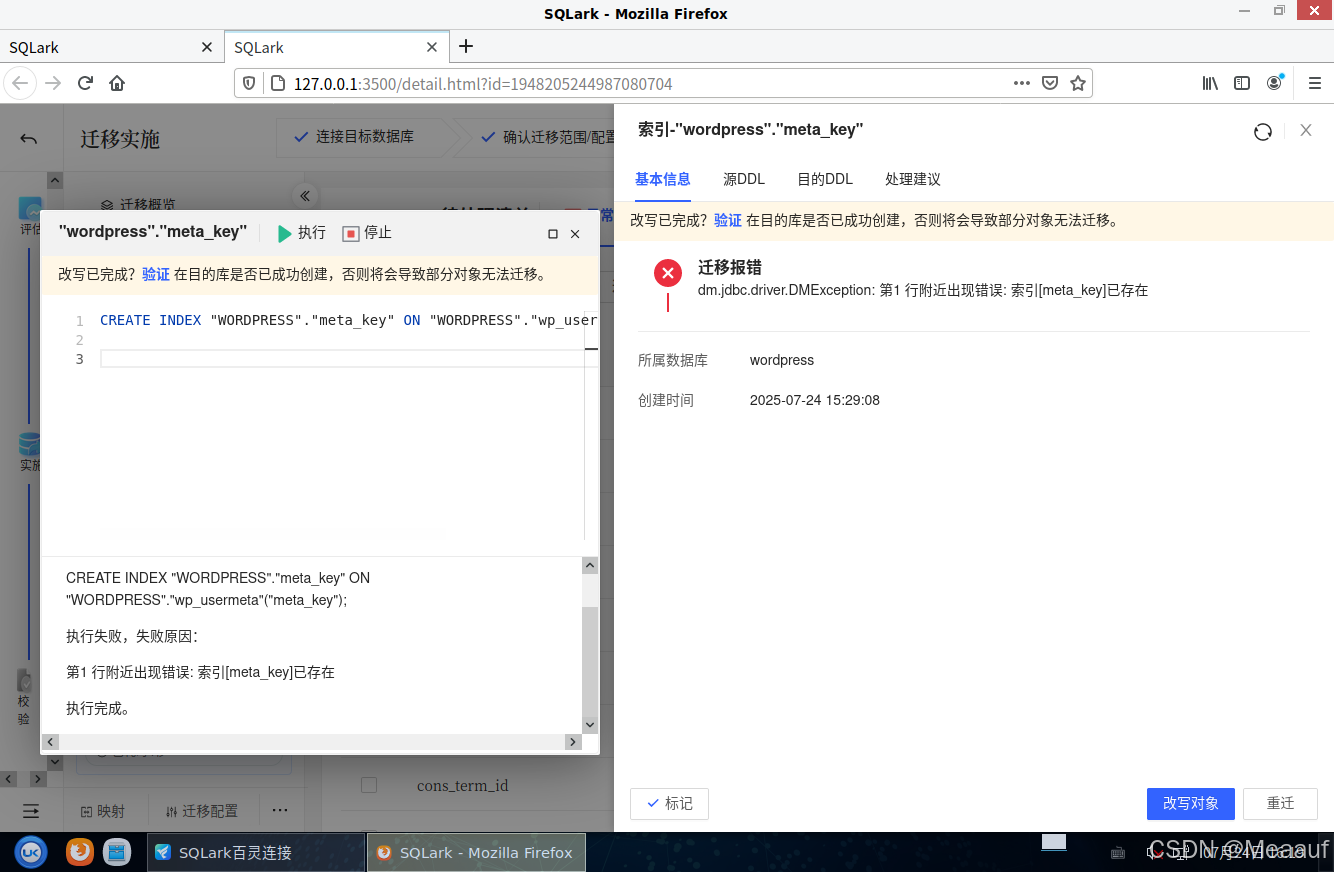
Task: Close the second SQLark browser tab
Action: 432,47
